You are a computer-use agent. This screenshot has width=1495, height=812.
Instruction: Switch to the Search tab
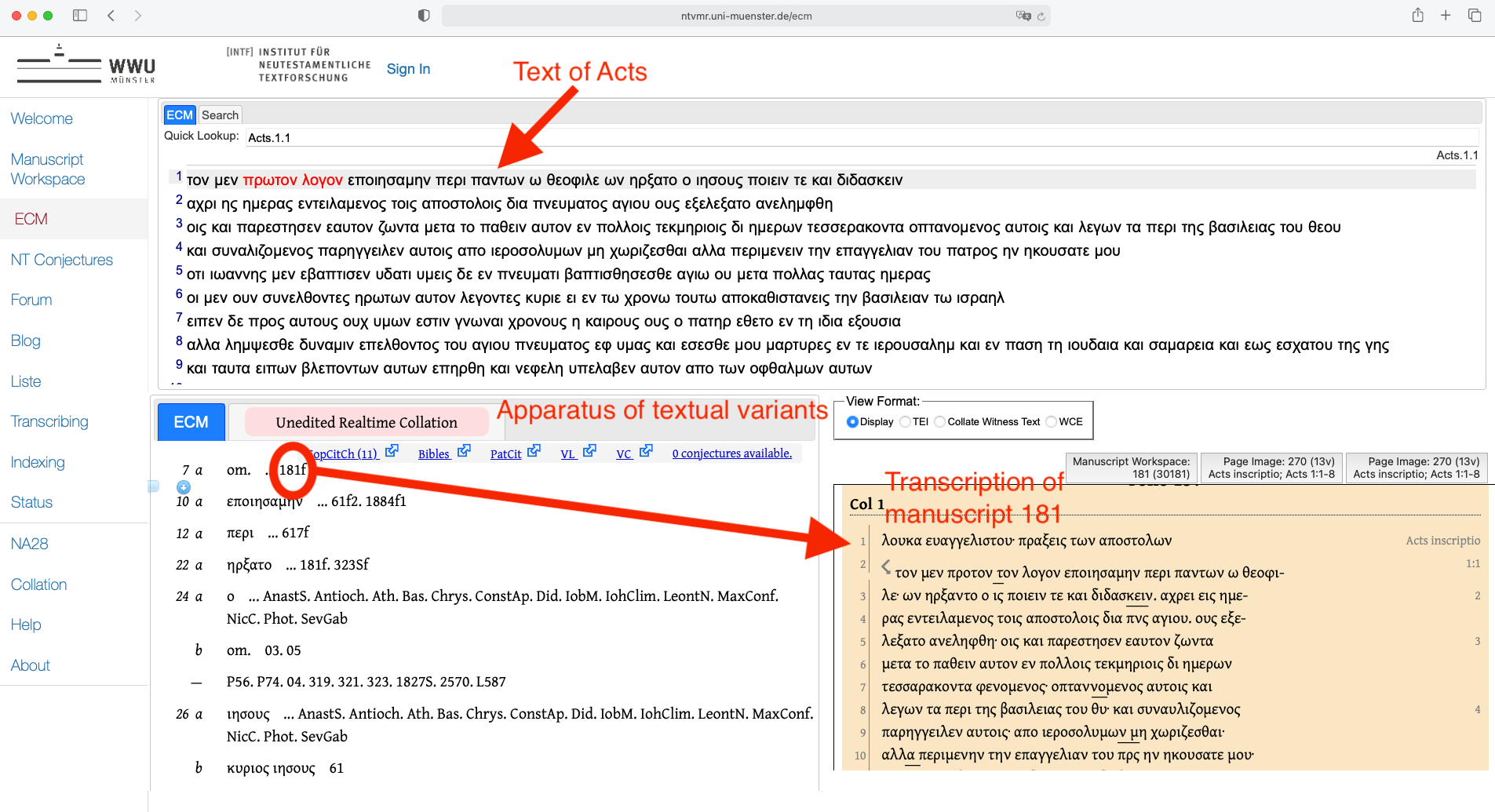(220, 115)
